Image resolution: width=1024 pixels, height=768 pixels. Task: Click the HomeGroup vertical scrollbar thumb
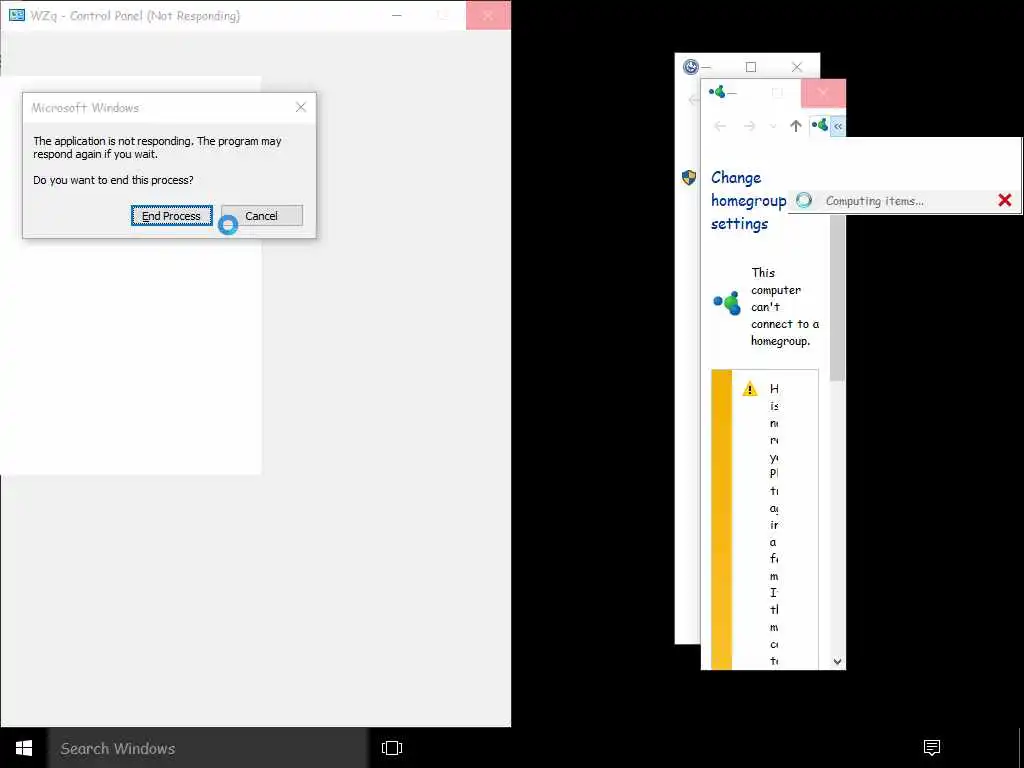coord(838,298)
